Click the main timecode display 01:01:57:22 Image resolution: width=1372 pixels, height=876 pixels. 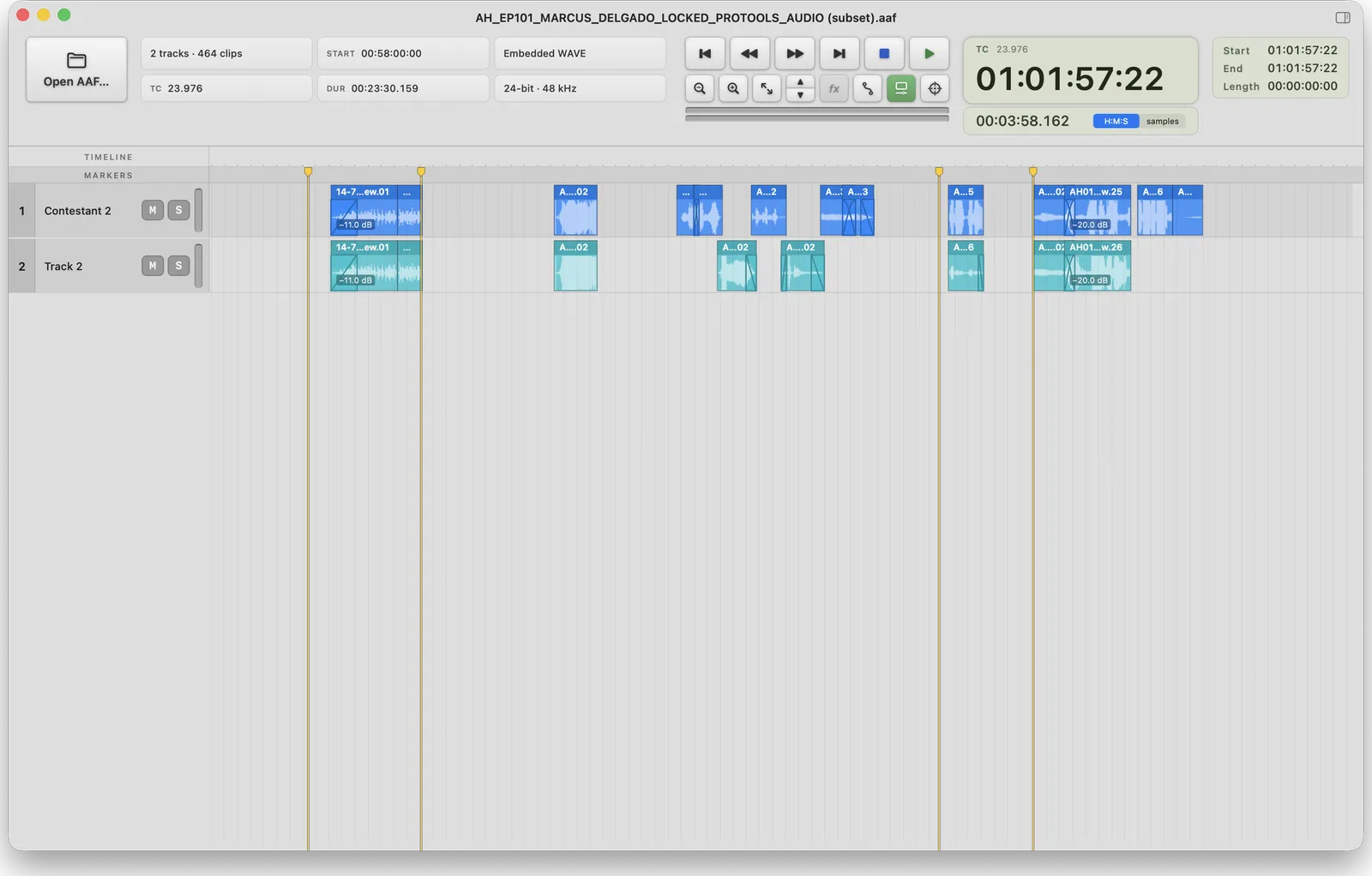pyautogui.click(x=1069, y=79)
